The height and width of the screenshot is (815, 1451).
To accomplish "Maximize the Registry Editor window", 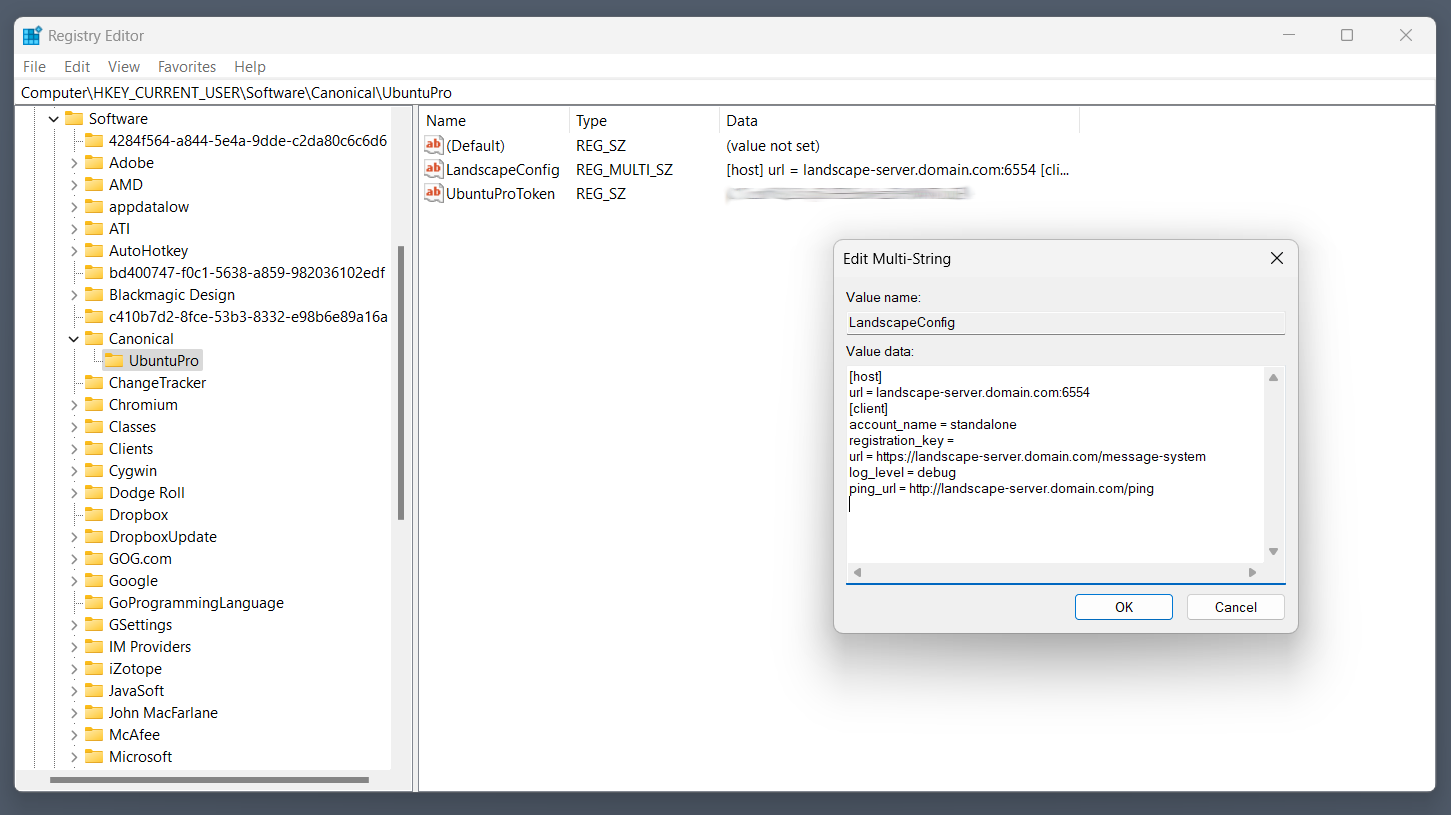I will (1347, 36).
